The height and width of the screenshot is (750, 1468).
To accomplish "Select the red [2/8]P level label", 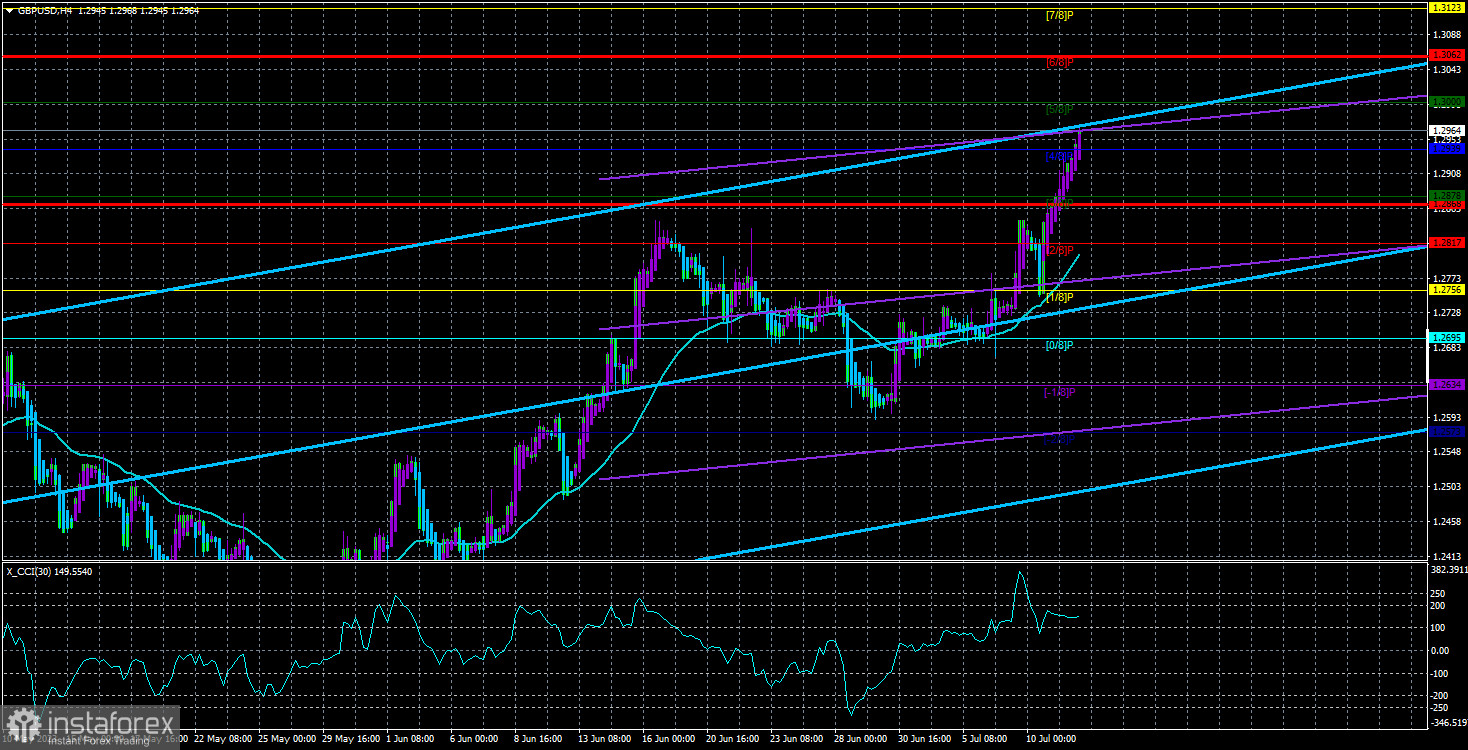I will (x=1059, y=250).
